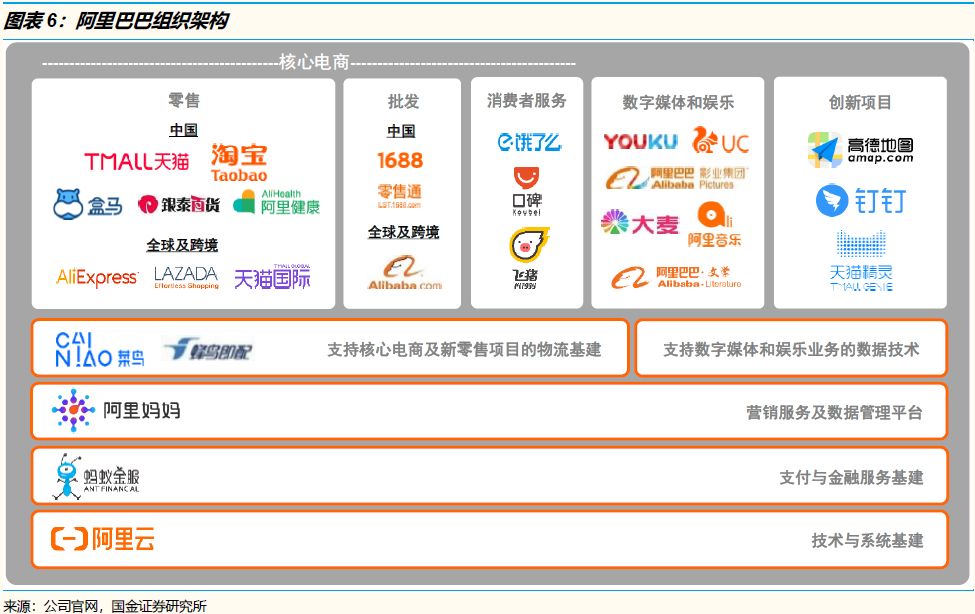This screenshot has width=975, height=614.
Task: Click 中国 label under 批发
Action: click(400, 131)
